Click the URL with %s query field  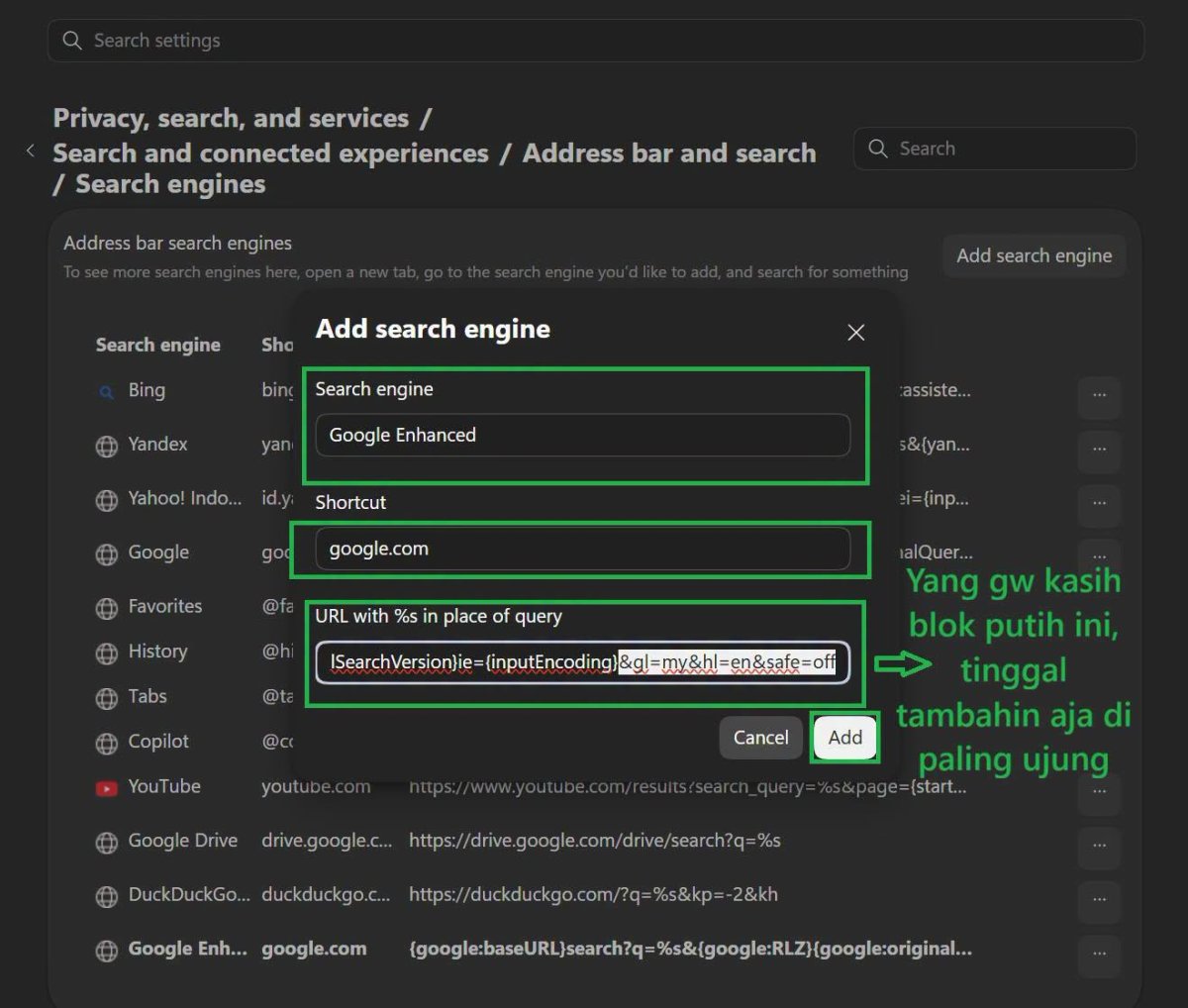(x=582, y=661)
